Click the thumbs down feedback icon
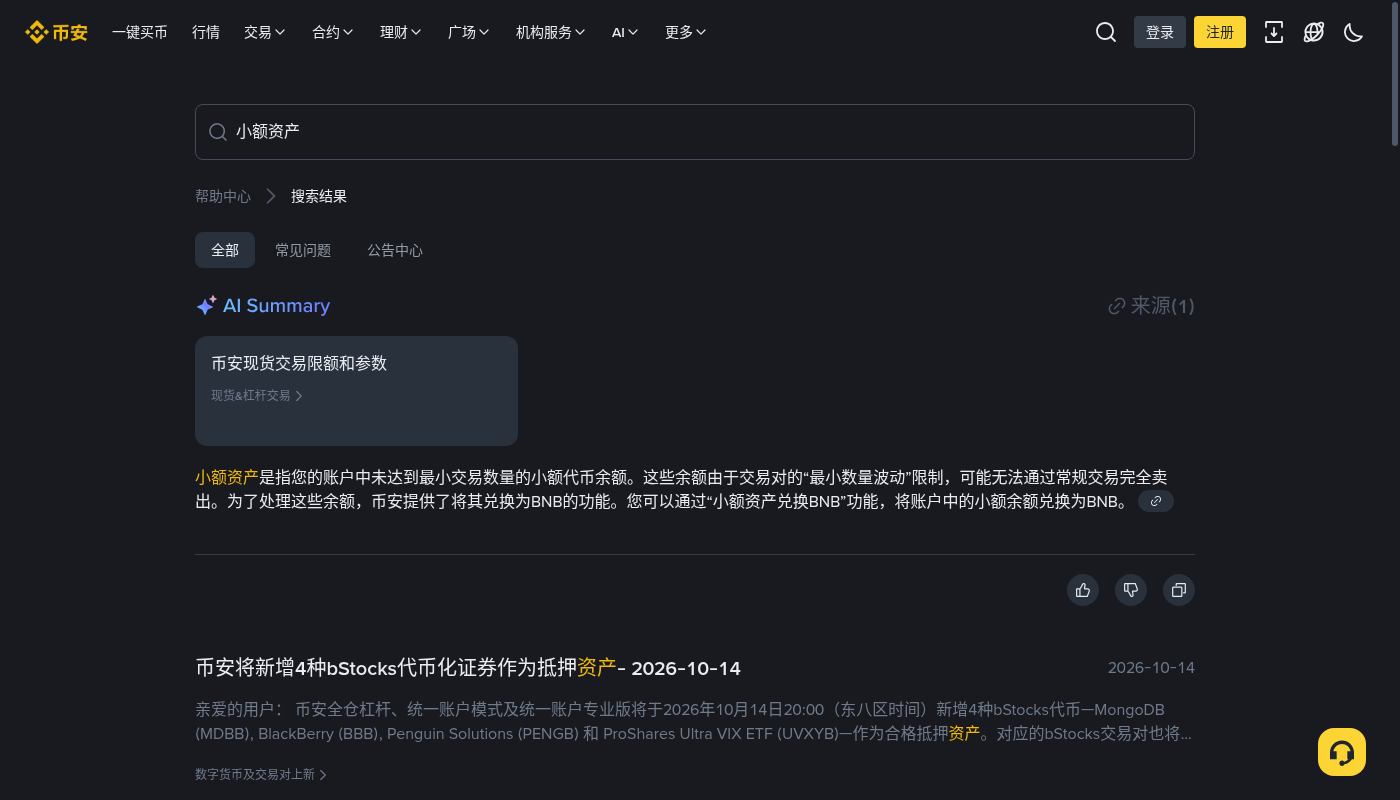Viewport: 1400px width, 800px height. pos(1131,590)
